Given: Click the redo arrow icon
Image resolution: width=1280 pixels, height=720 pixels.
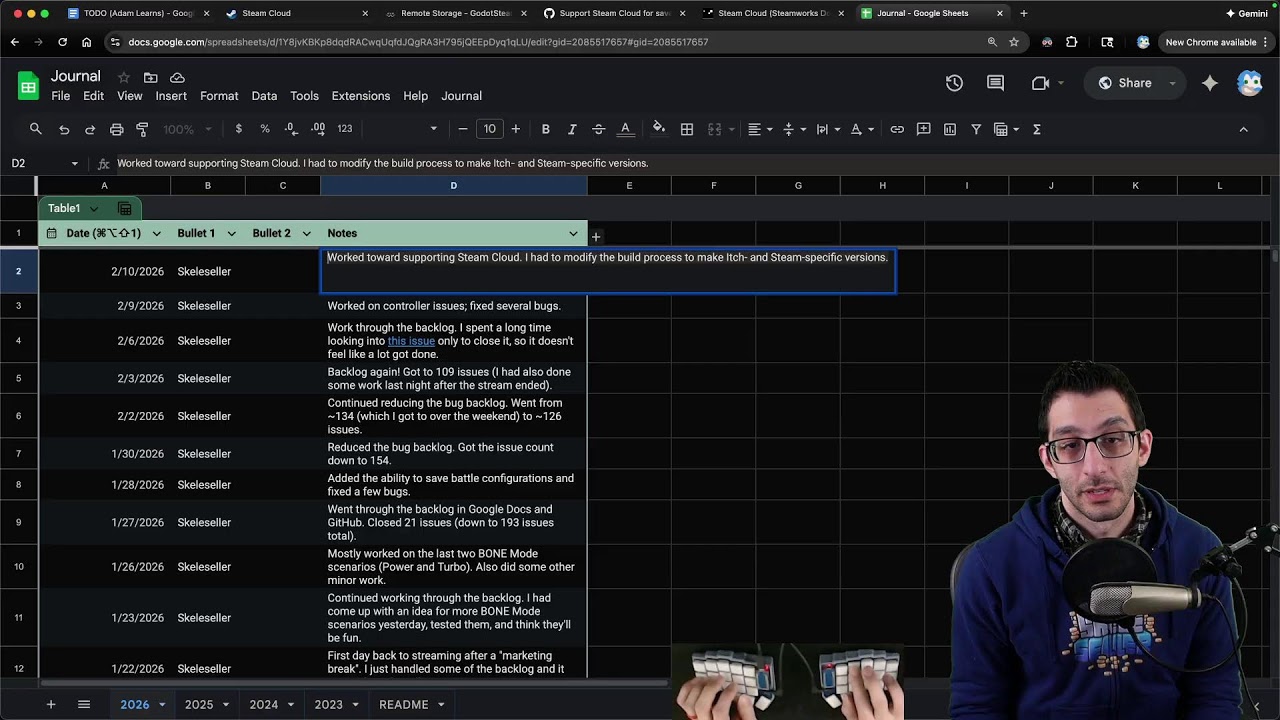Looking at the screenshot, I should click(90, 129).
